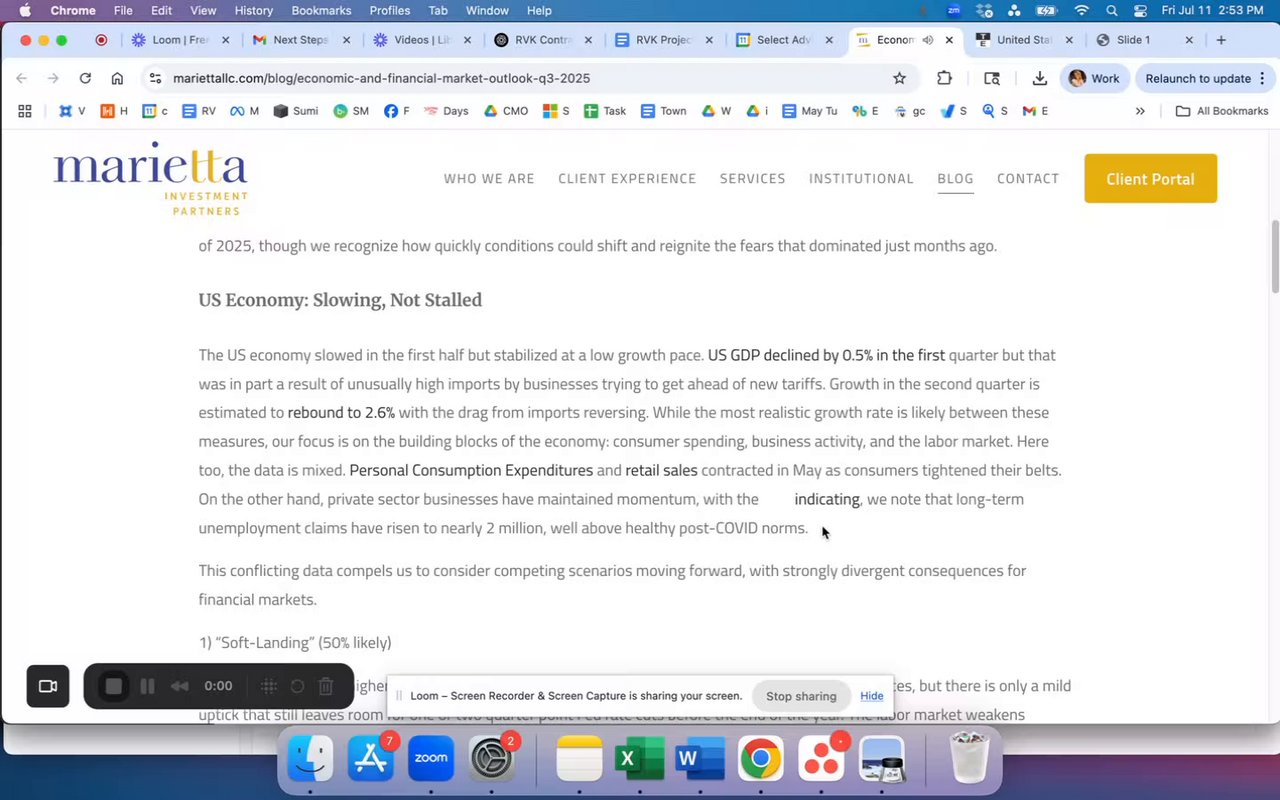Open the CMO bookmark
The image size is (1280, 800).
506,111
